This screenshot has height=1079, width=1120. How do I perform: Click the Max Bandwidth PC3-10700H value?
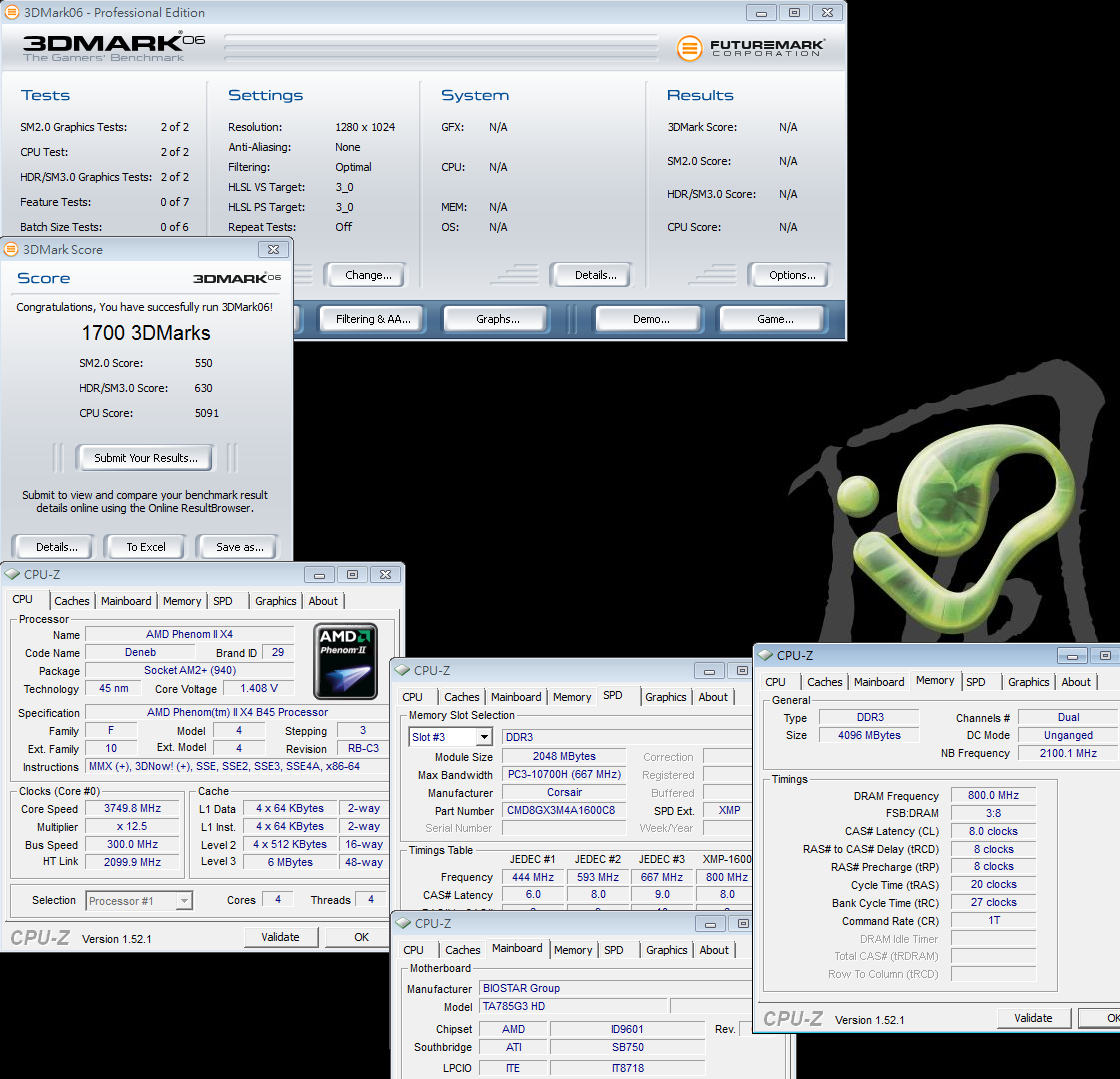tap(564, 775)
